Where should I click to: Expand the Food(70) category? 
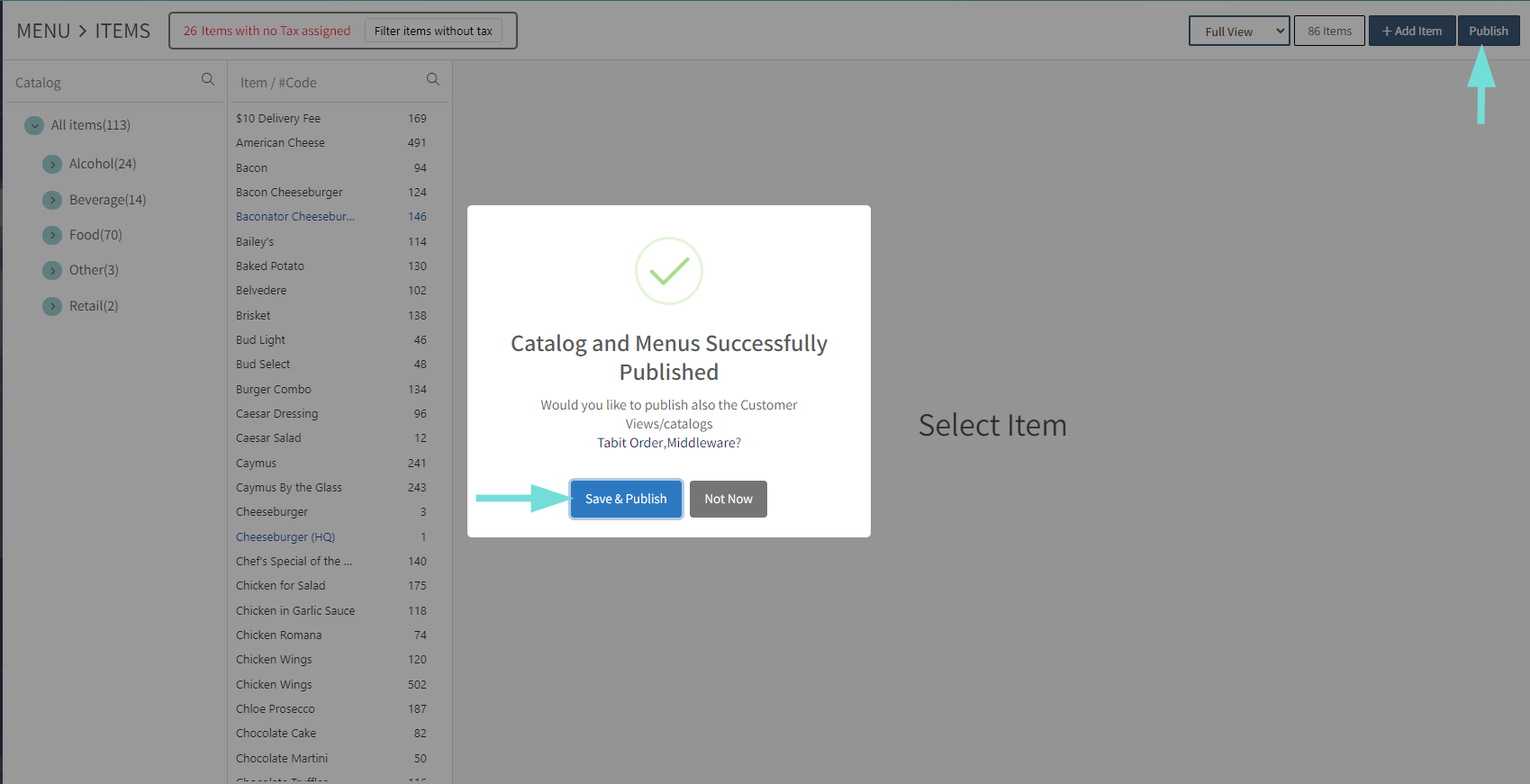pyautogui.click(x=52, y=235)
